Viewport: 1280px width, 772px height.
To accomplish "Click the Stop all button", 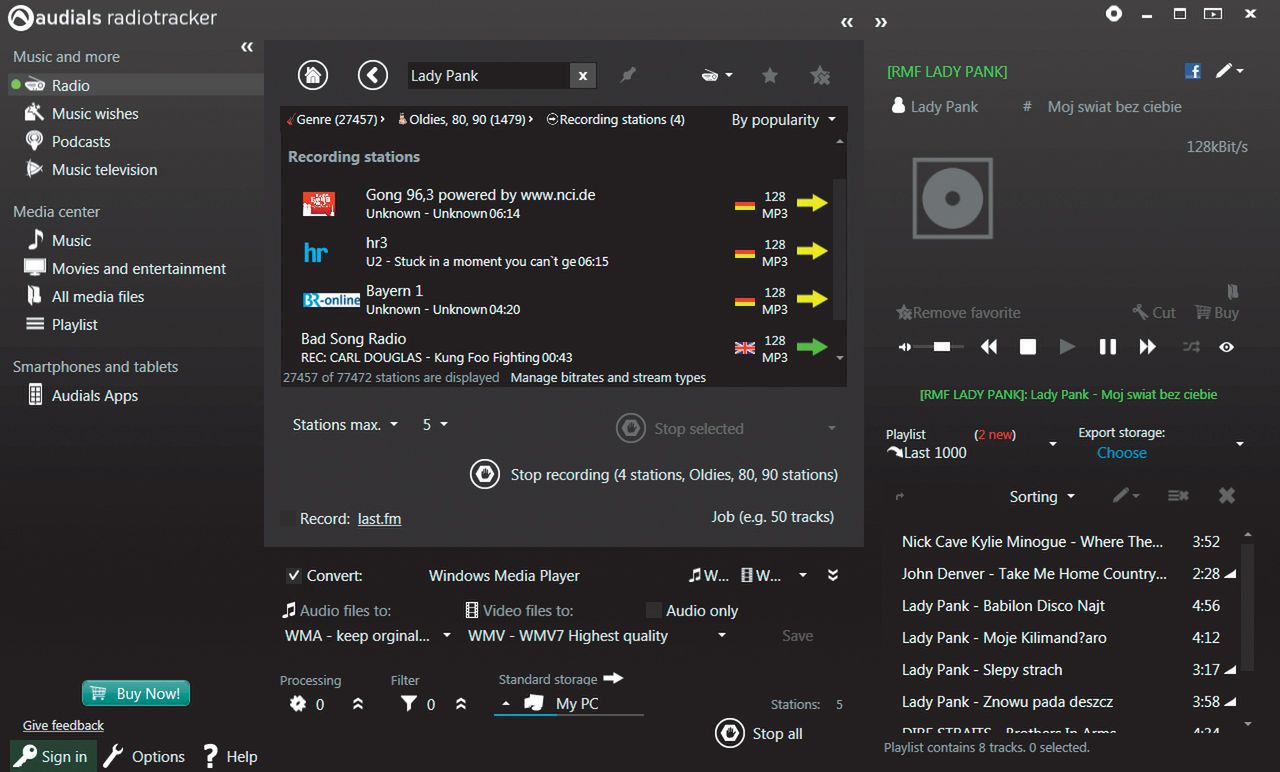I will 759,733.
